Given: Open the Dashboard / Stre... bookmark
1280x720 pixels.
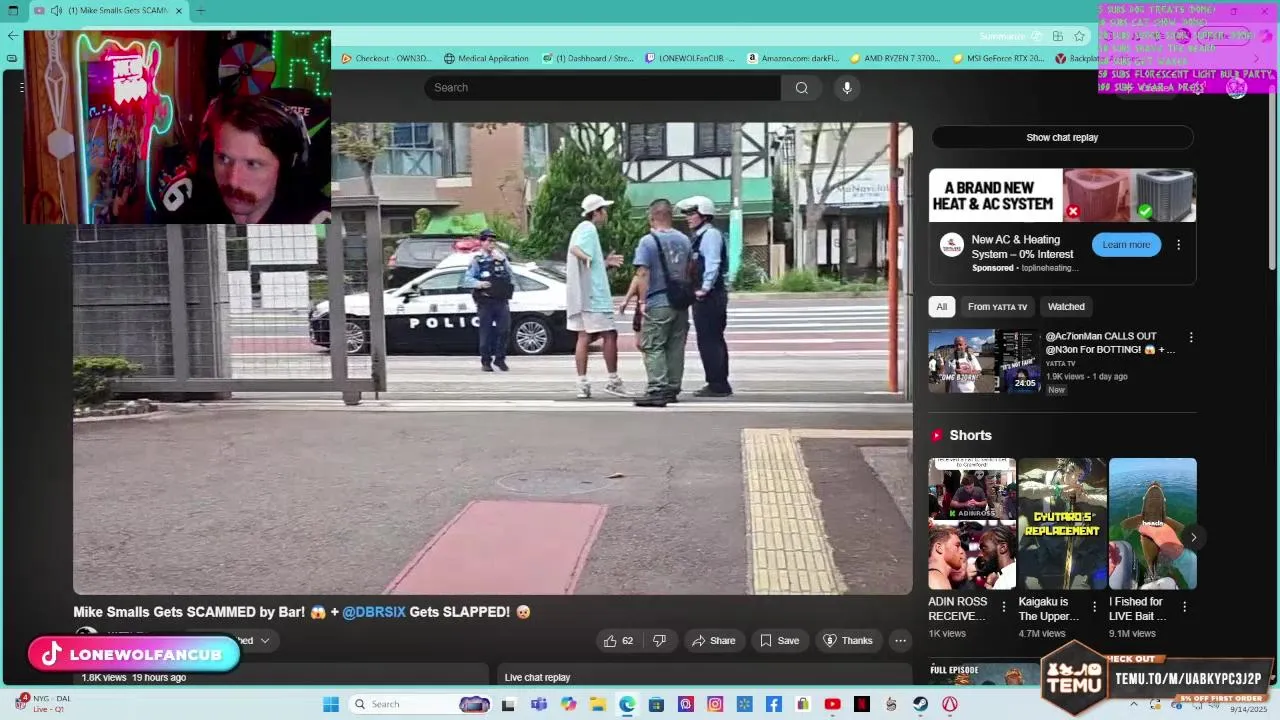Looking at the screenshot, I should (588, 59).
